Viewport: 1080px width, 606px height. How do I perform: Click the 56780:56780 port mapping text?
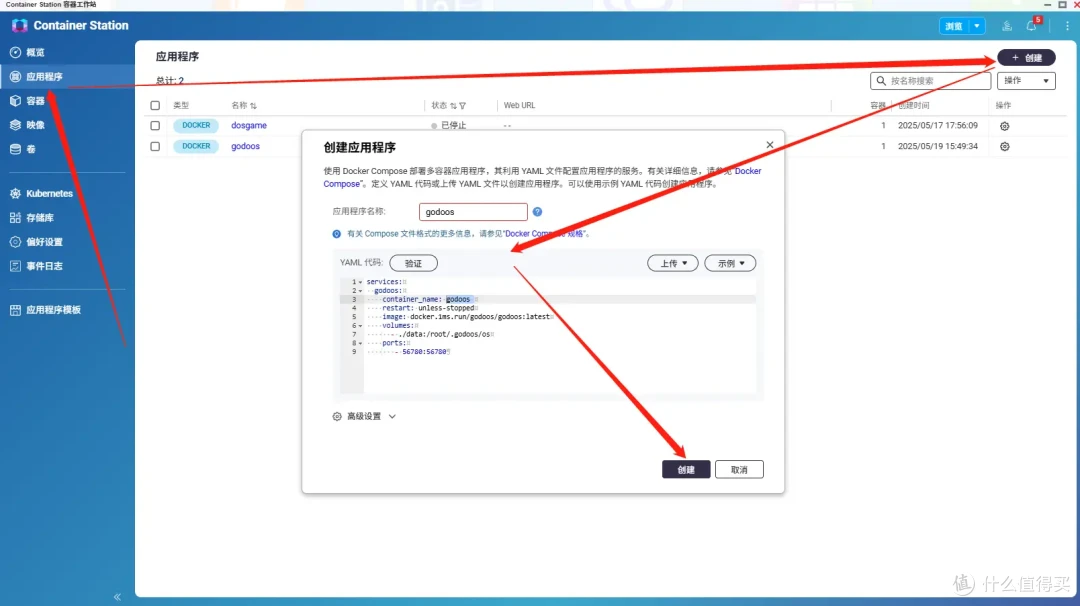click(424, 352)
